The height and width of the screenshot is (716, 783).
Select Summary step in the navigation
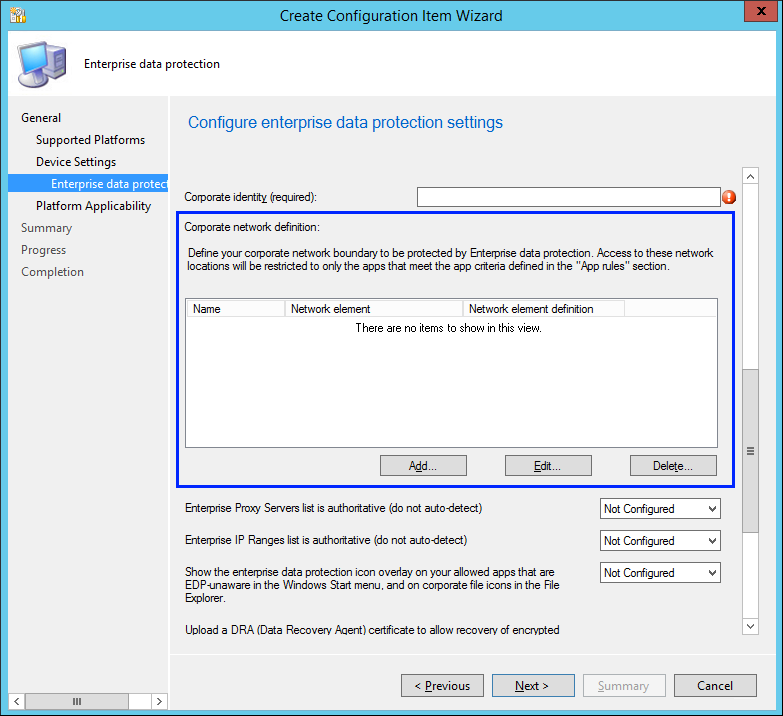46,228
